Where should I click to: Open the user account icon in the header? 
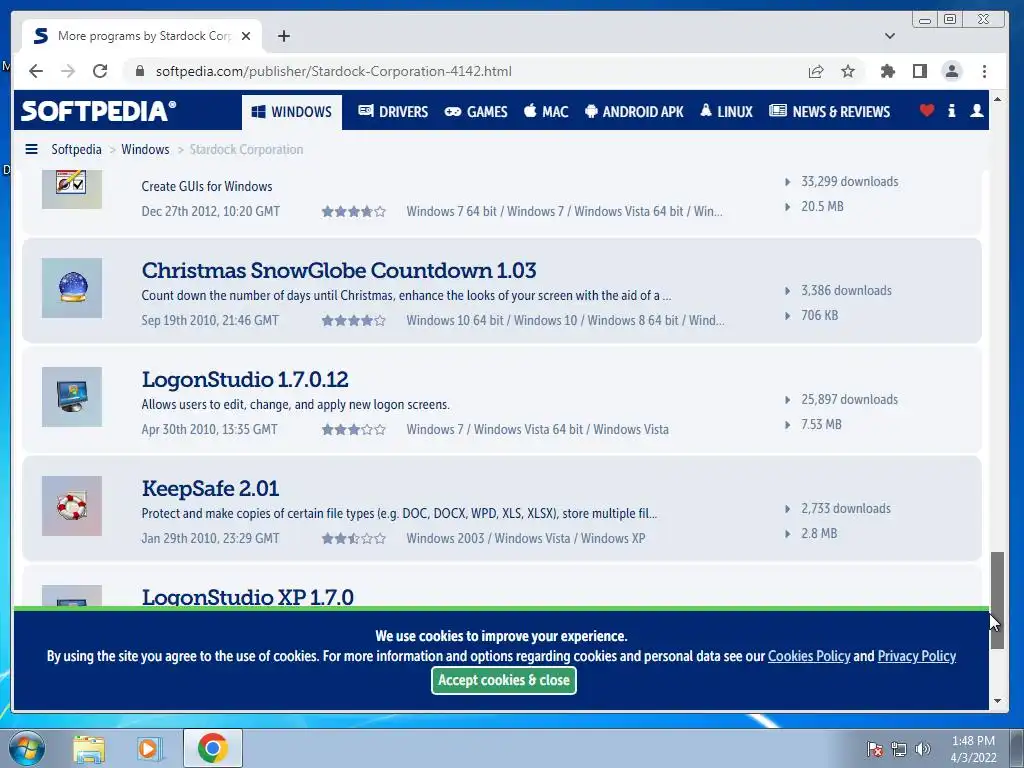pyautogui.click(x=976, y=110)
